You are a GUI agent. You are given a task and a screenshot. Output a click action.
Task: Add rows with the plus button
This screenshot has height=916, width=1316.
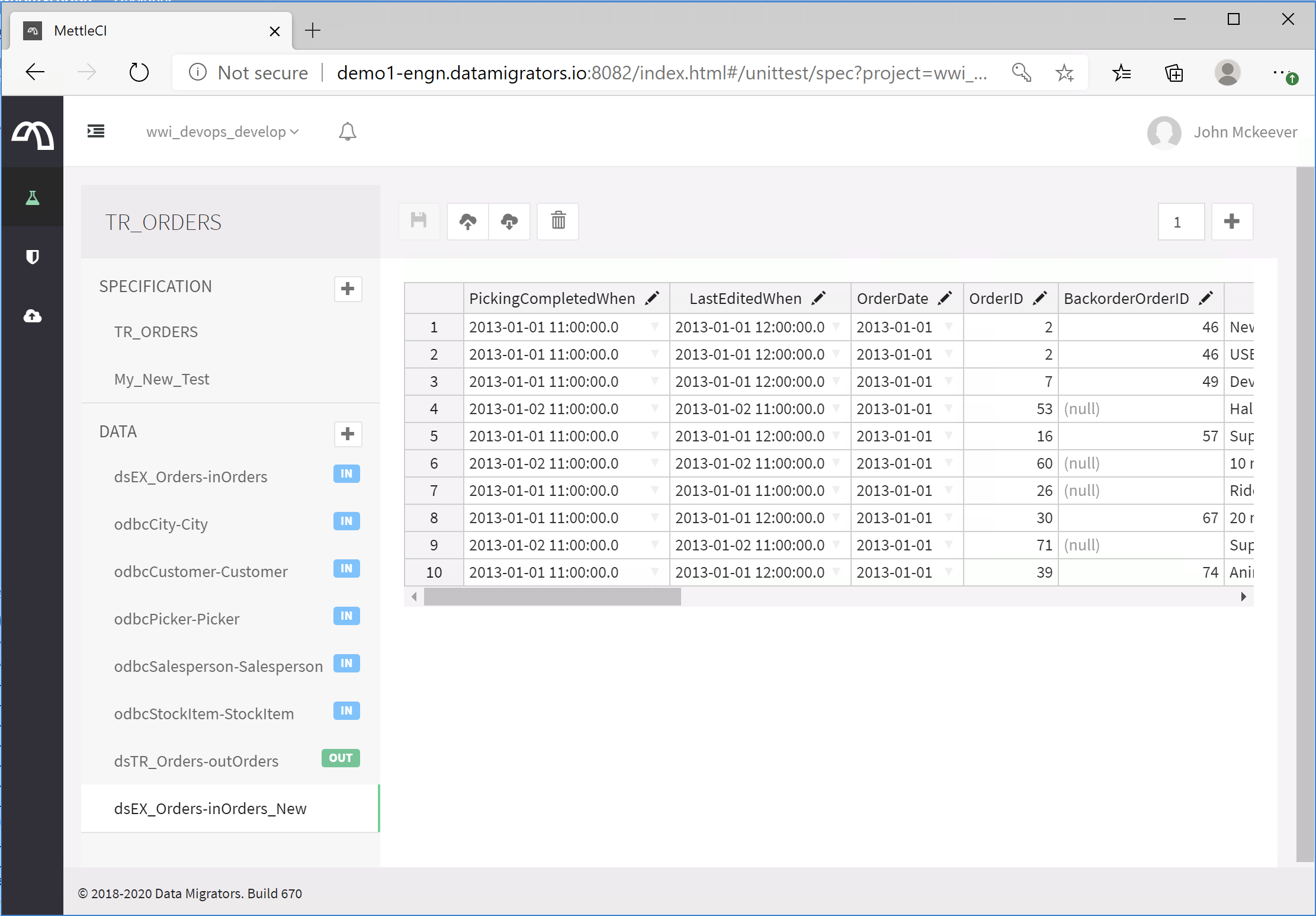tap(1232, 222)
